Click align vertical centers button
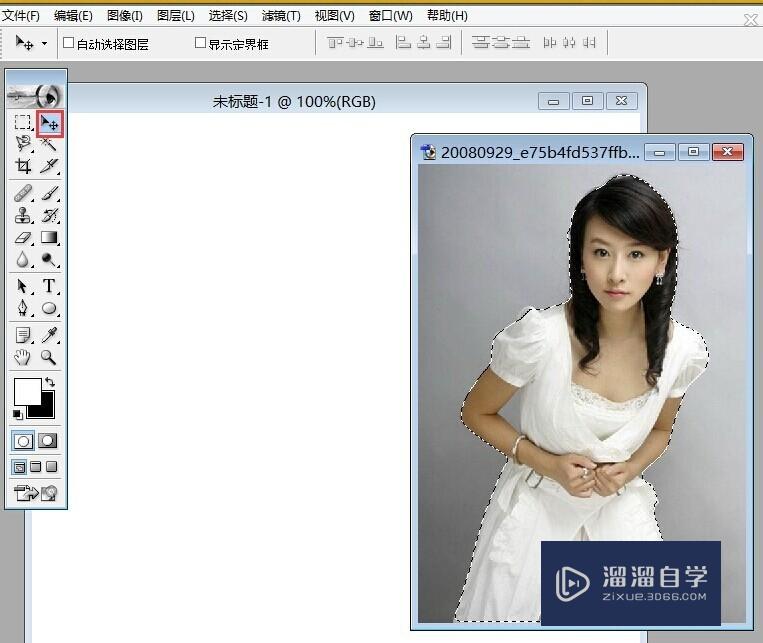The width and height of the screenshot is (763, 643). point(355,43)
